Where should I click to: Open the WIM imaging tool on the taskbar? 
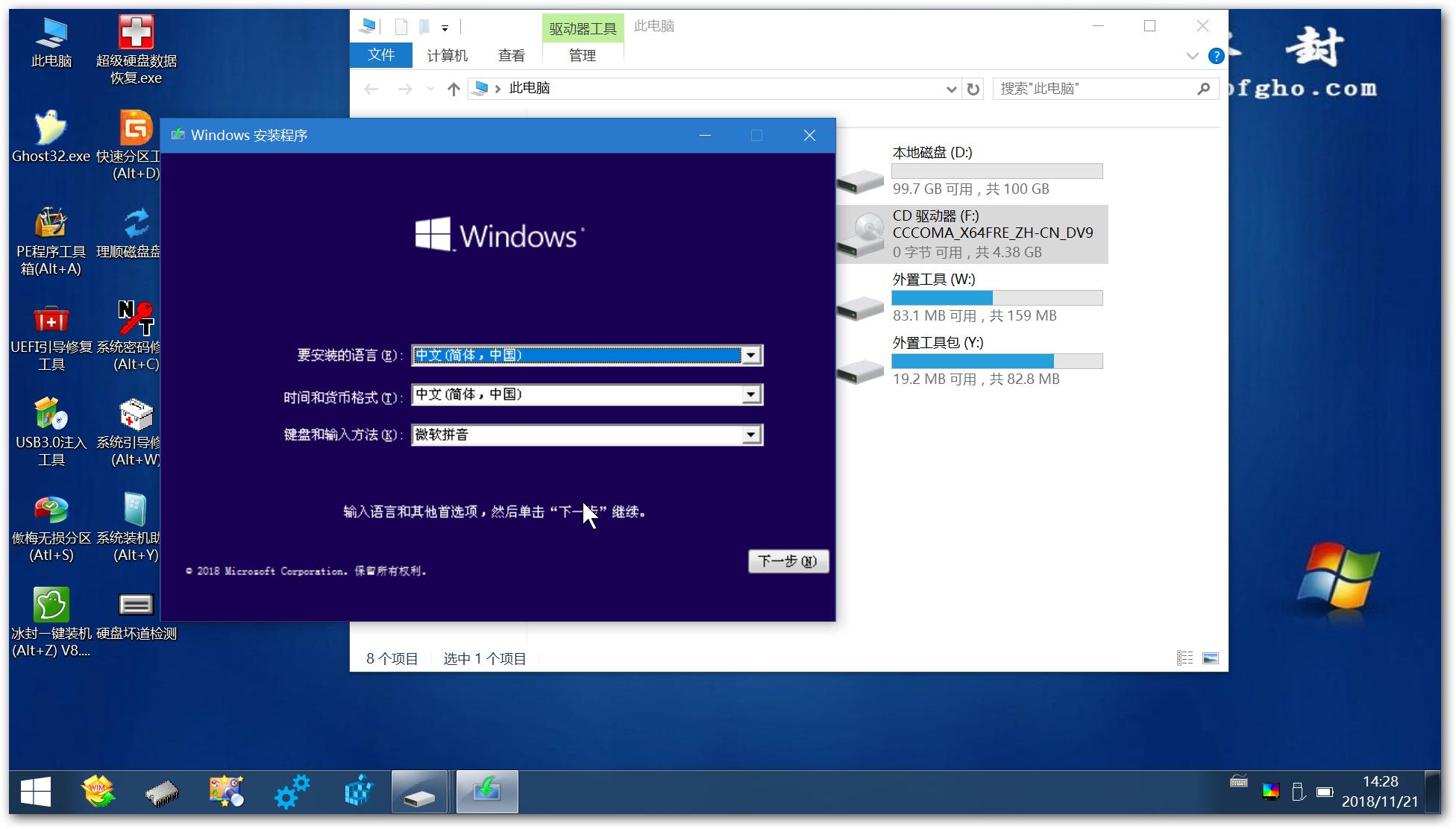(x=97, y=791)
